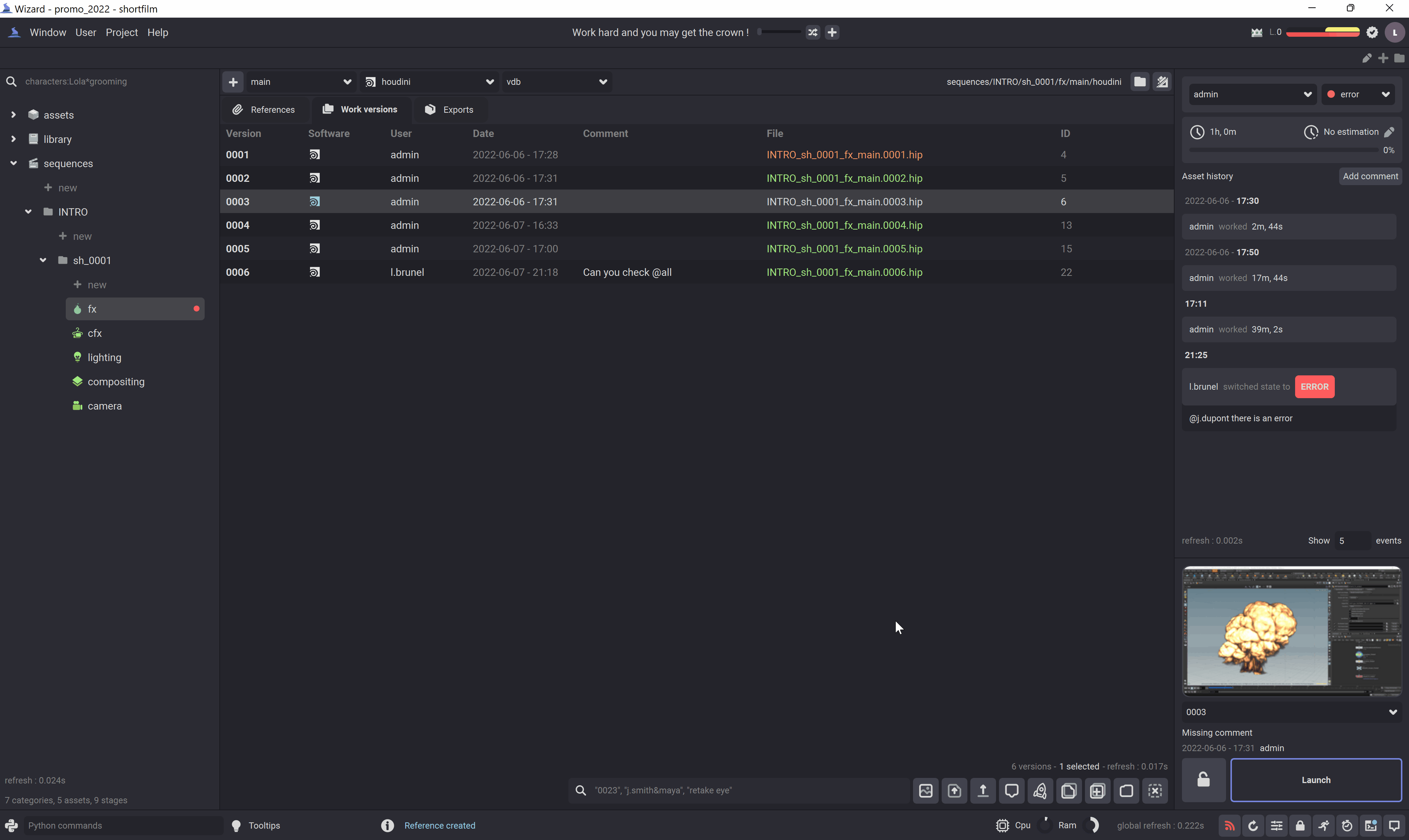Screen dimensions: 1409x840
Task: Click the dashed square X icon
Action: (x=1155, y=791)
